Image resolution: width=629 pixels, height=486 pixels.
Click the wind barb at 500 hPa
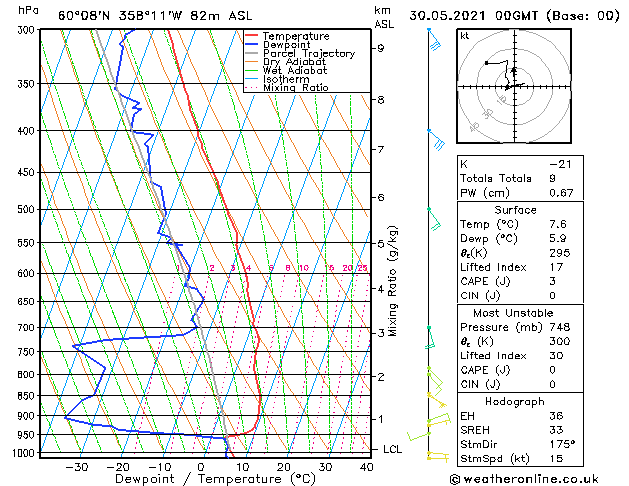coord(434,219)
